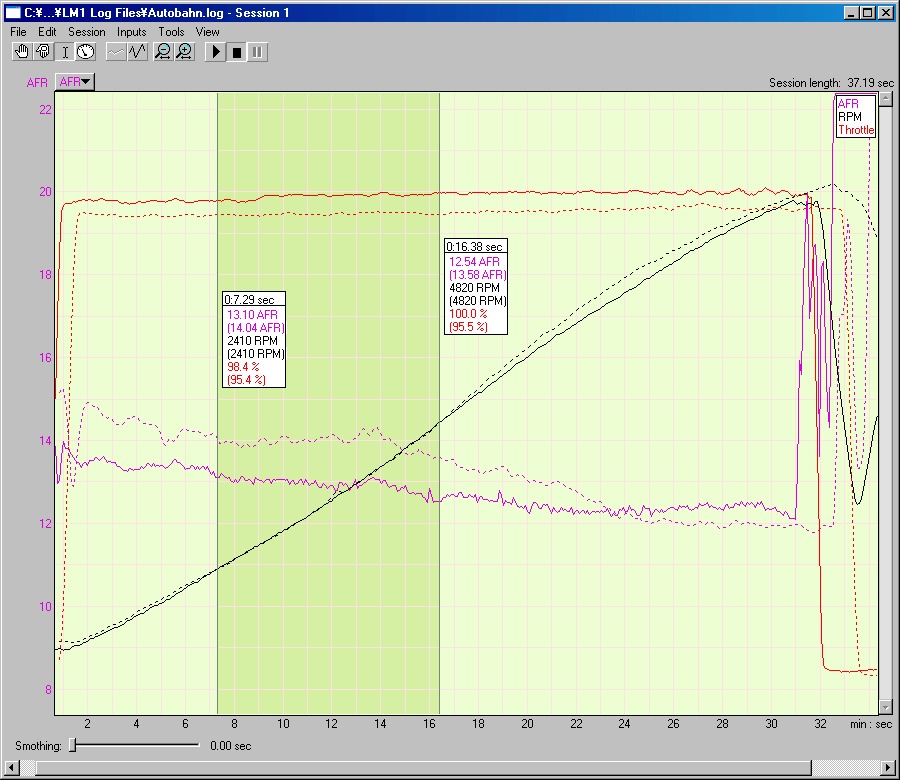Select RPM in the chart legend
This screenshot has height=780, width=900.
pyautogui.click(x=849, y=117)
